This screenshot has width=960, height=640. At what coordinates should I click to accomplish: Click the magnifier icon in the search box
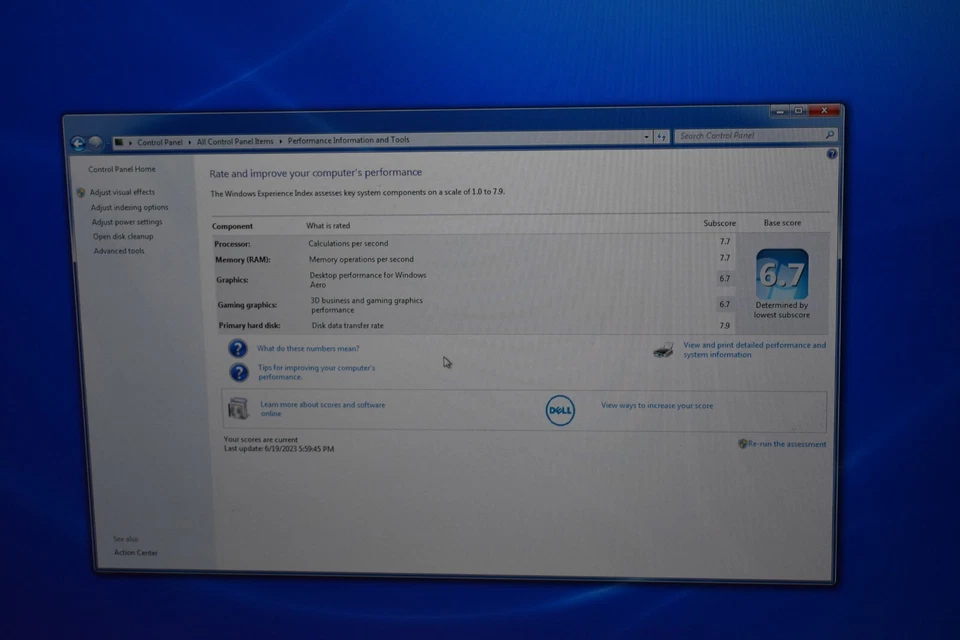coord(830,134)
